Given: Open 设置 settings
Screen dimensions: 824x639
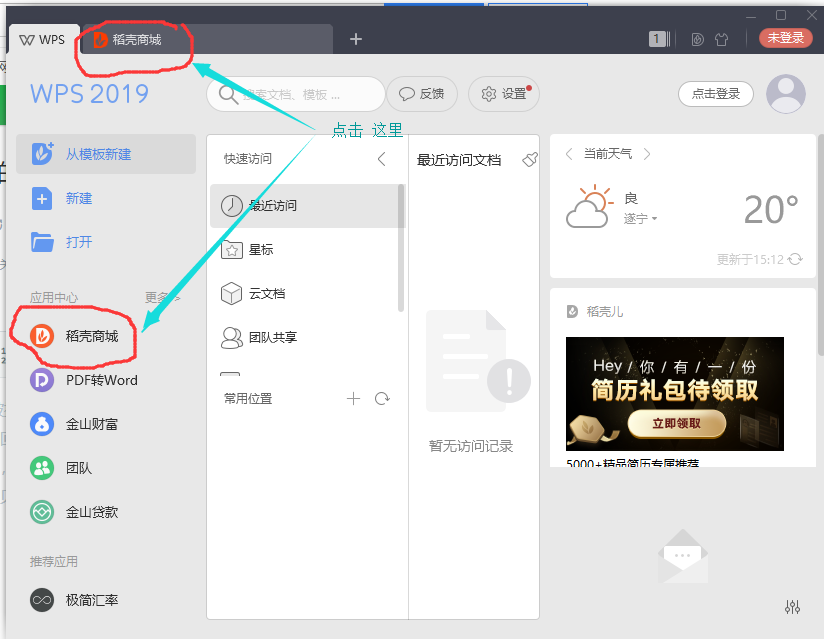Looking at the screenshot, I should [503, 94].
